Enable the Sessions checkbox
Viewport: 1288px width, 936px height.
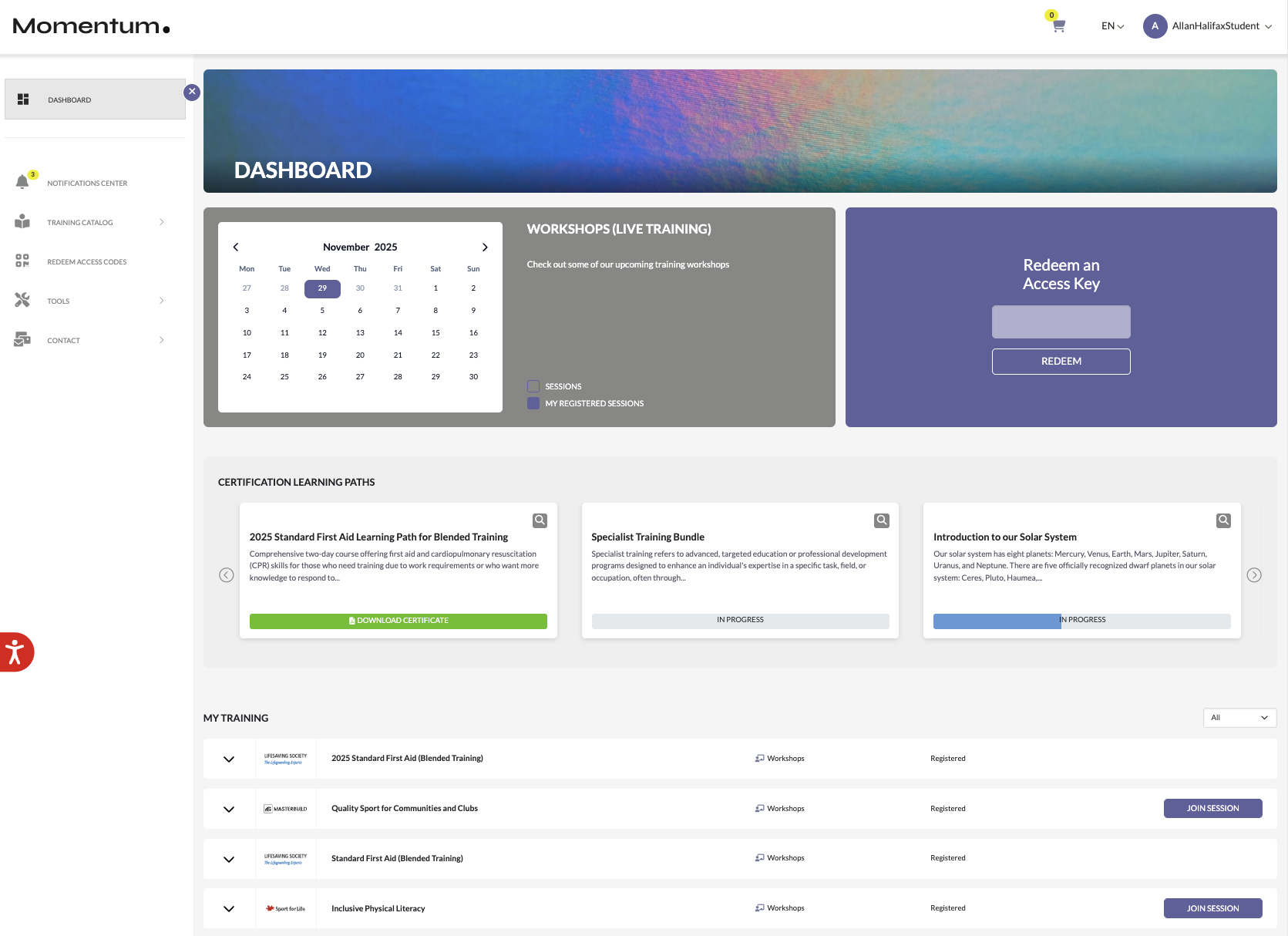tap(533, 386)
